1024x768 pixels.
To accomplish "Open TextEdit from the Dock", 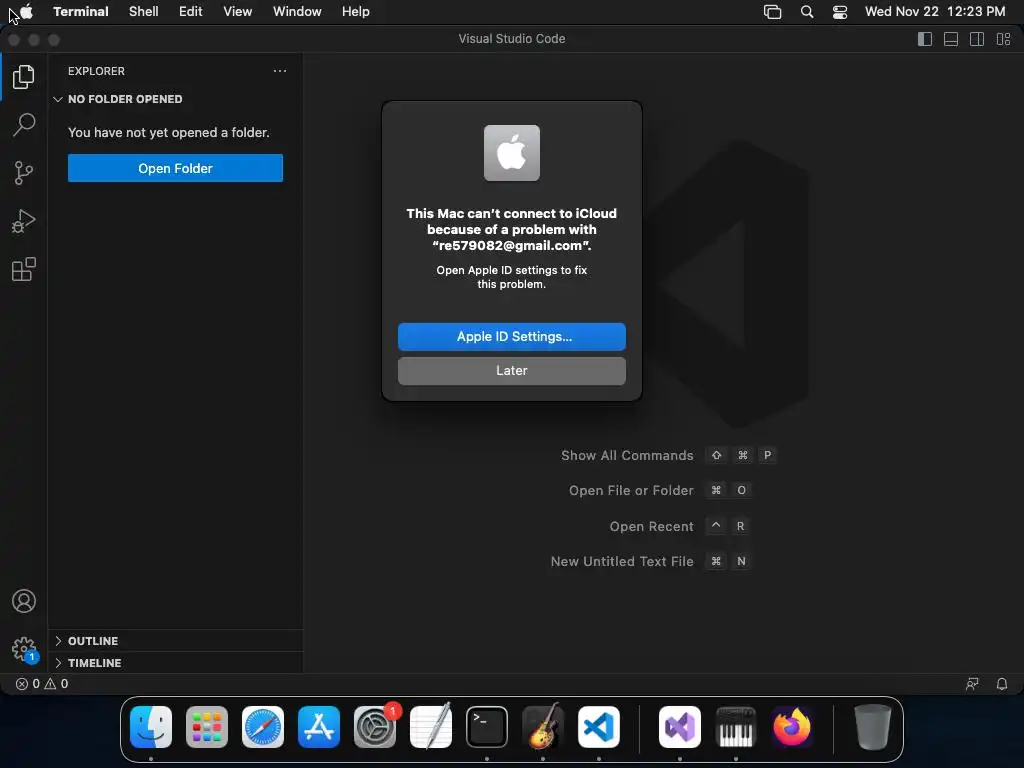I will pos(431,727).
